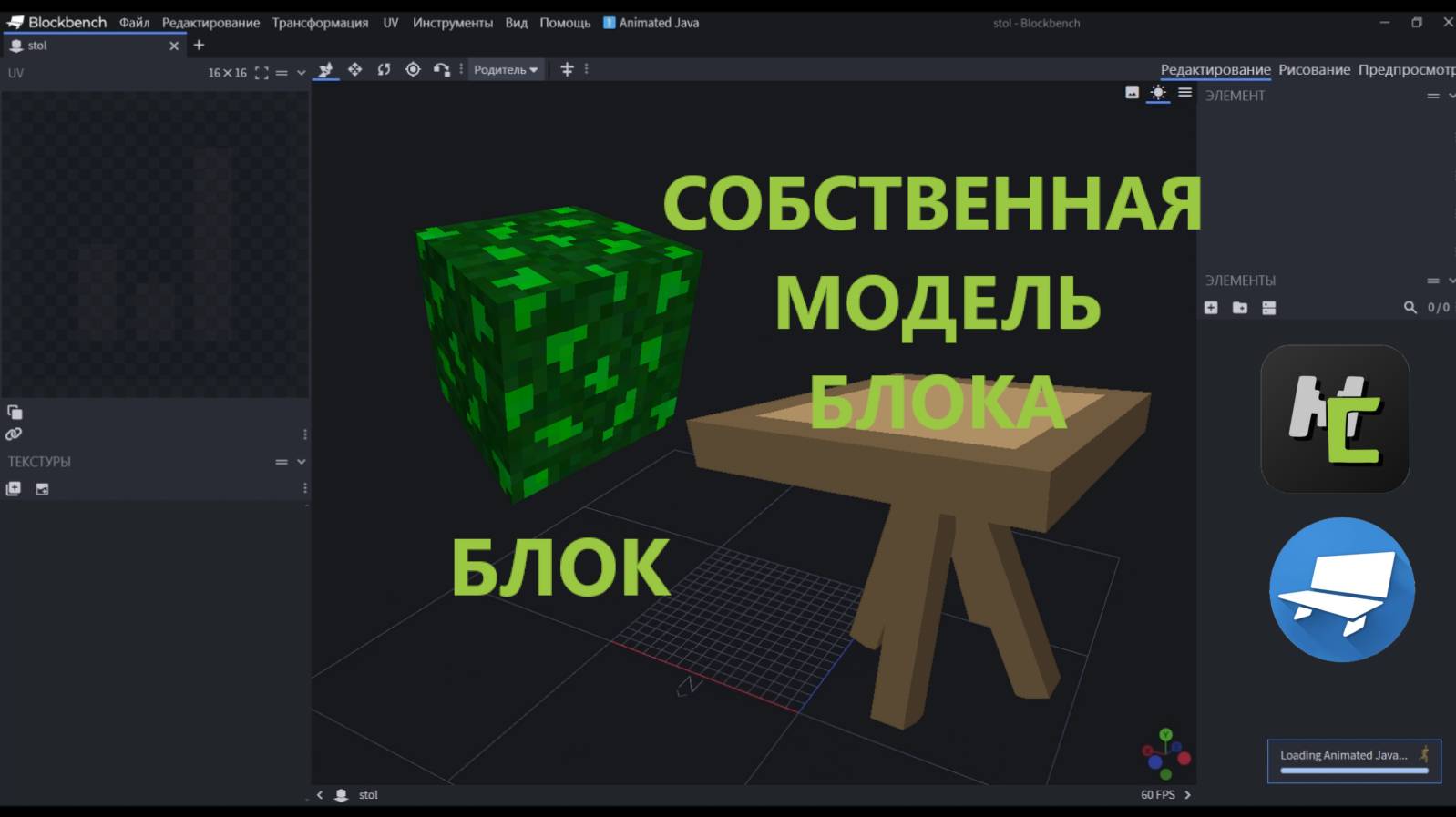Close the stol tab
This screenshot has height=817, width=1456.
[x=174, y=46]
